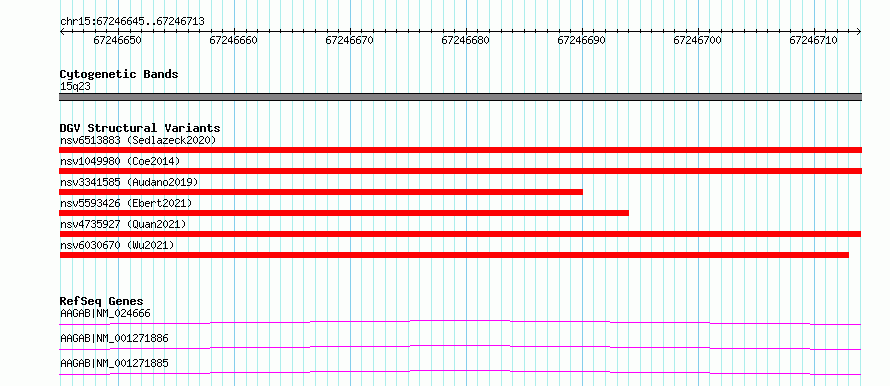890x386 pixels.
Task: Click the red bar for nsv5593426
Action: 344,213
